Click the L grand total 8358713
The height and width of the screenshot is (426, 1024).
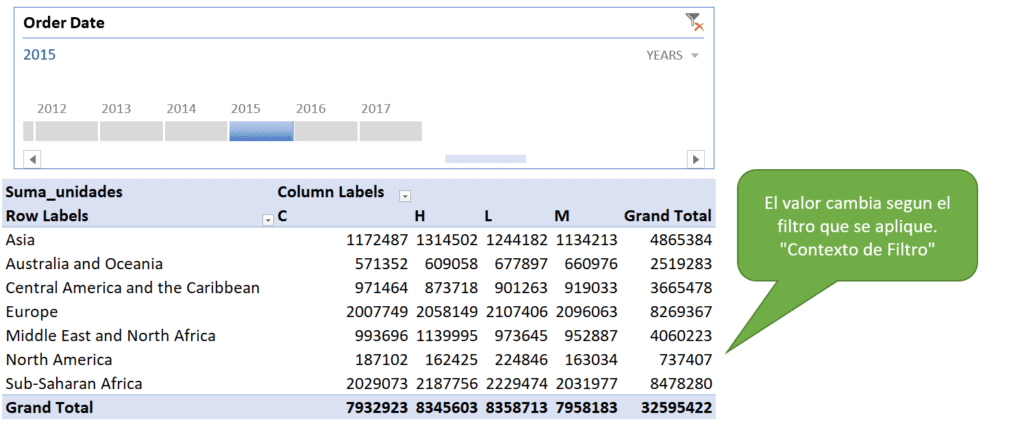[x=515, y=408]
